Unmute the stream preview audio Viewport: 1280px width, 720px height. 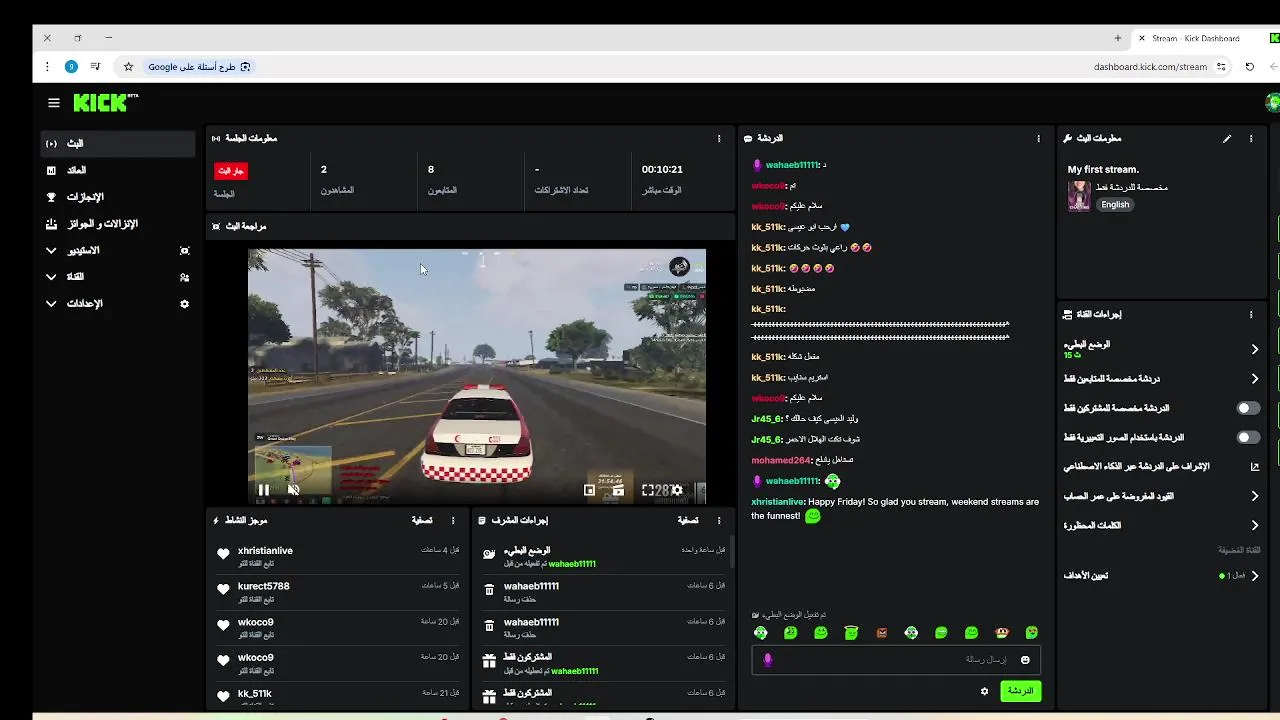tap(293, 490)
